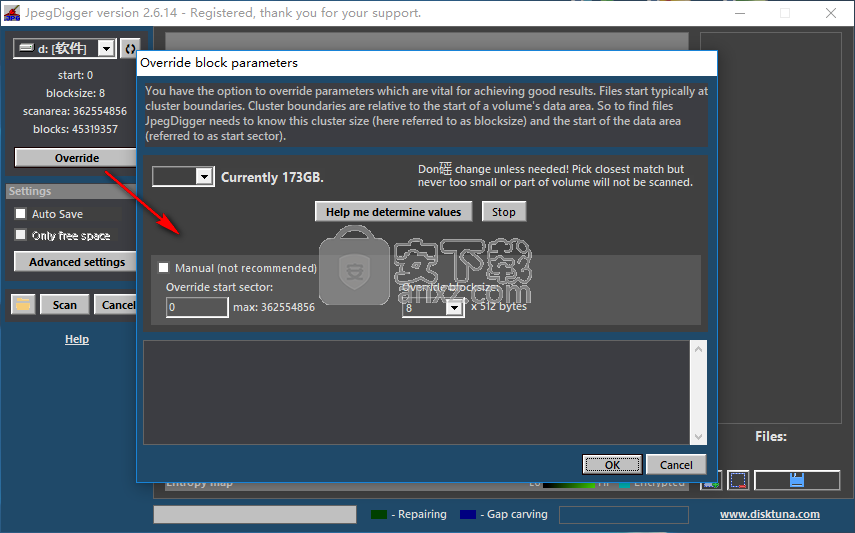This screenshot has width=855, height=533.
Task: Visit the www.disktuna.com link
Action: (769, 514)
